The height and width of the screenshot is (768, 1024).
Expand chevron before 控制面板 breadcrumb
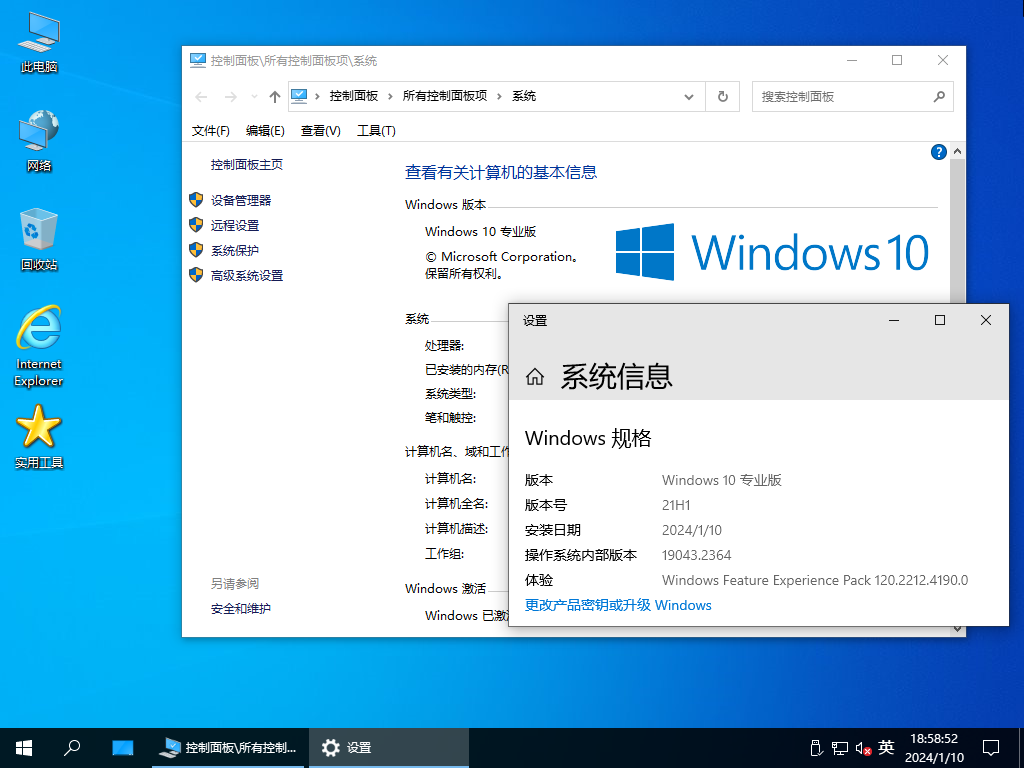pos(317,97)
